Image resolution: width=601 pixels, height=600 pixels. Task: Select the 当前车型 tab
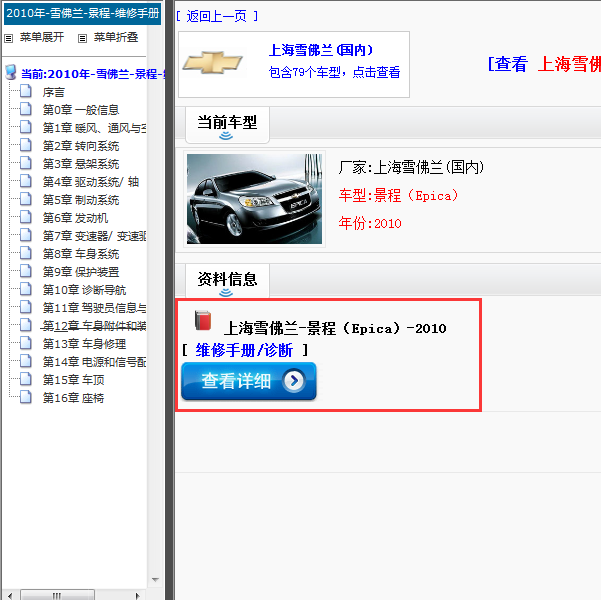pos(227,125)
